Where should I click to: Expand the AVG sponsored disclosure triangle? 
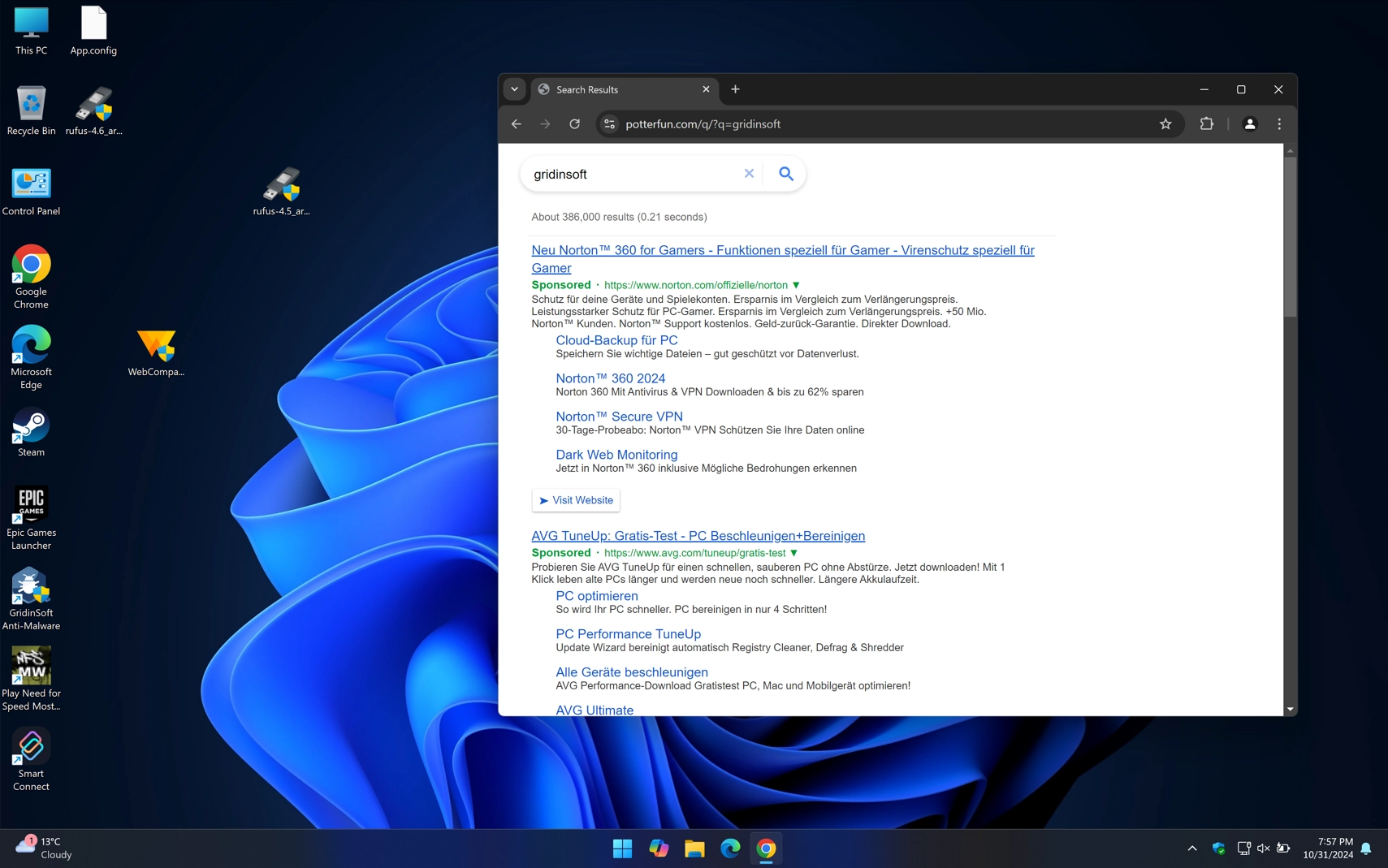coord(793,553)
